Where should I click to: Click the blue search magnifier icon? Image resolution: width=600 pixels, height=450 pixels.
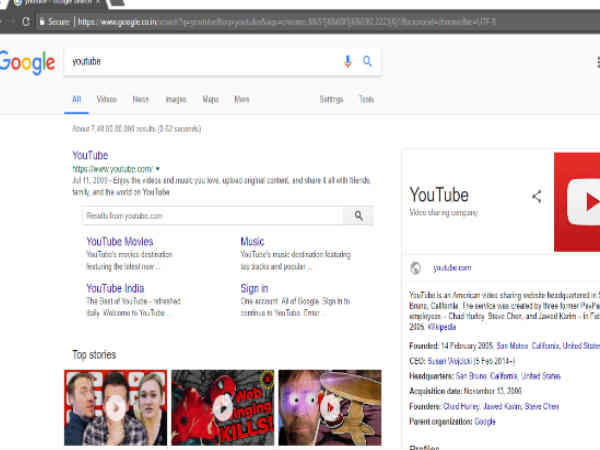coord(367,61)
